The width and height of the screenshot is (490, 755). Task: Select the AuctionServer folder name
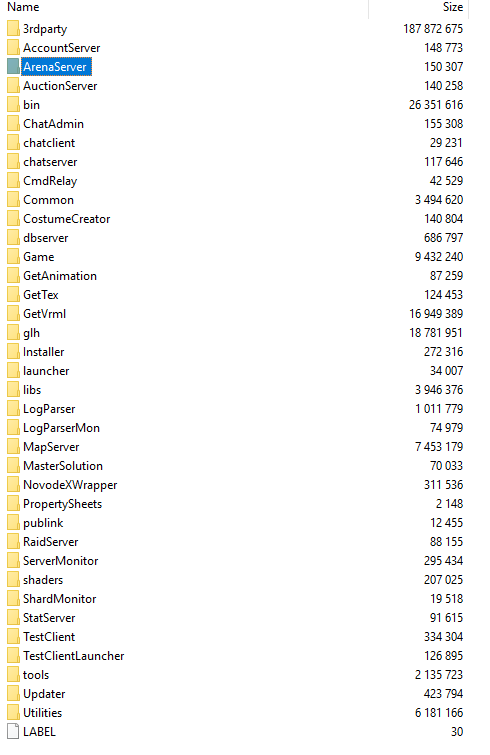coord(60,86)
